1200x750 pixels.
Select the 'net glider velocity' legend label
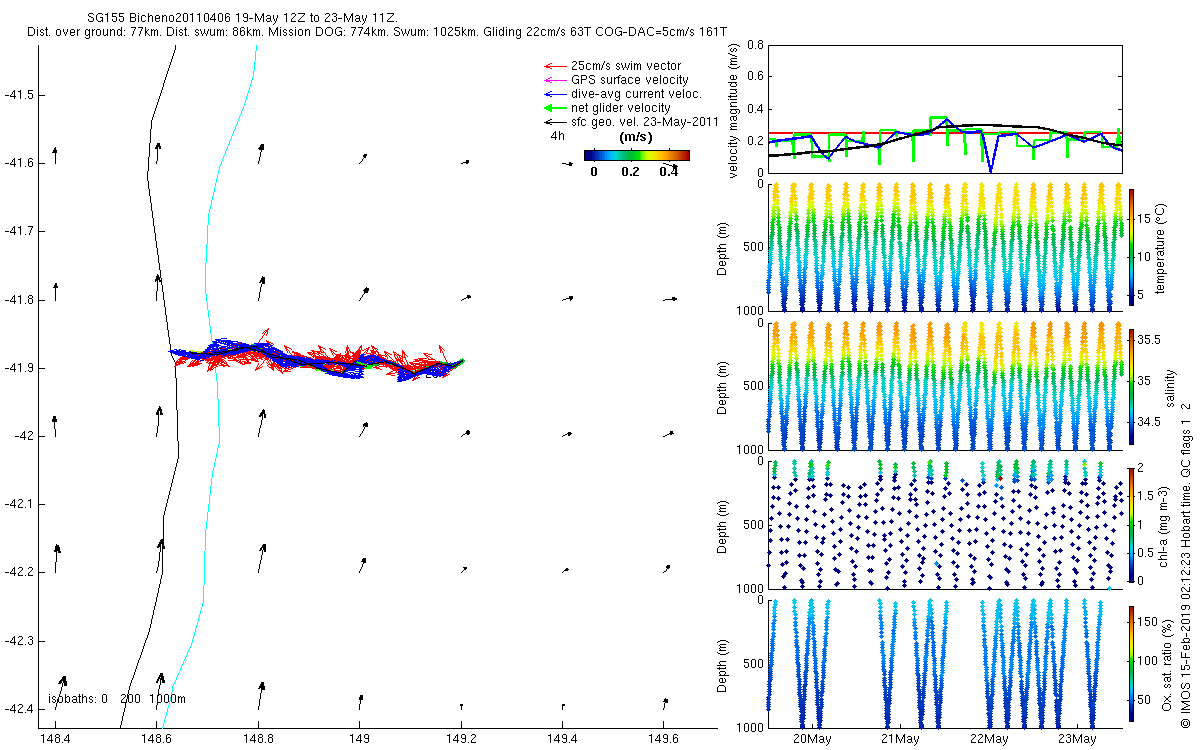[620, 108]
